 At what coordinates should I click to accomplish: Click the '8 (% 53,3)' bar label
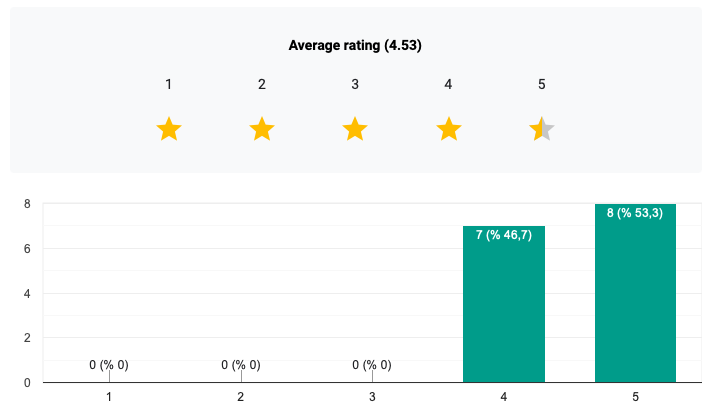635,212
